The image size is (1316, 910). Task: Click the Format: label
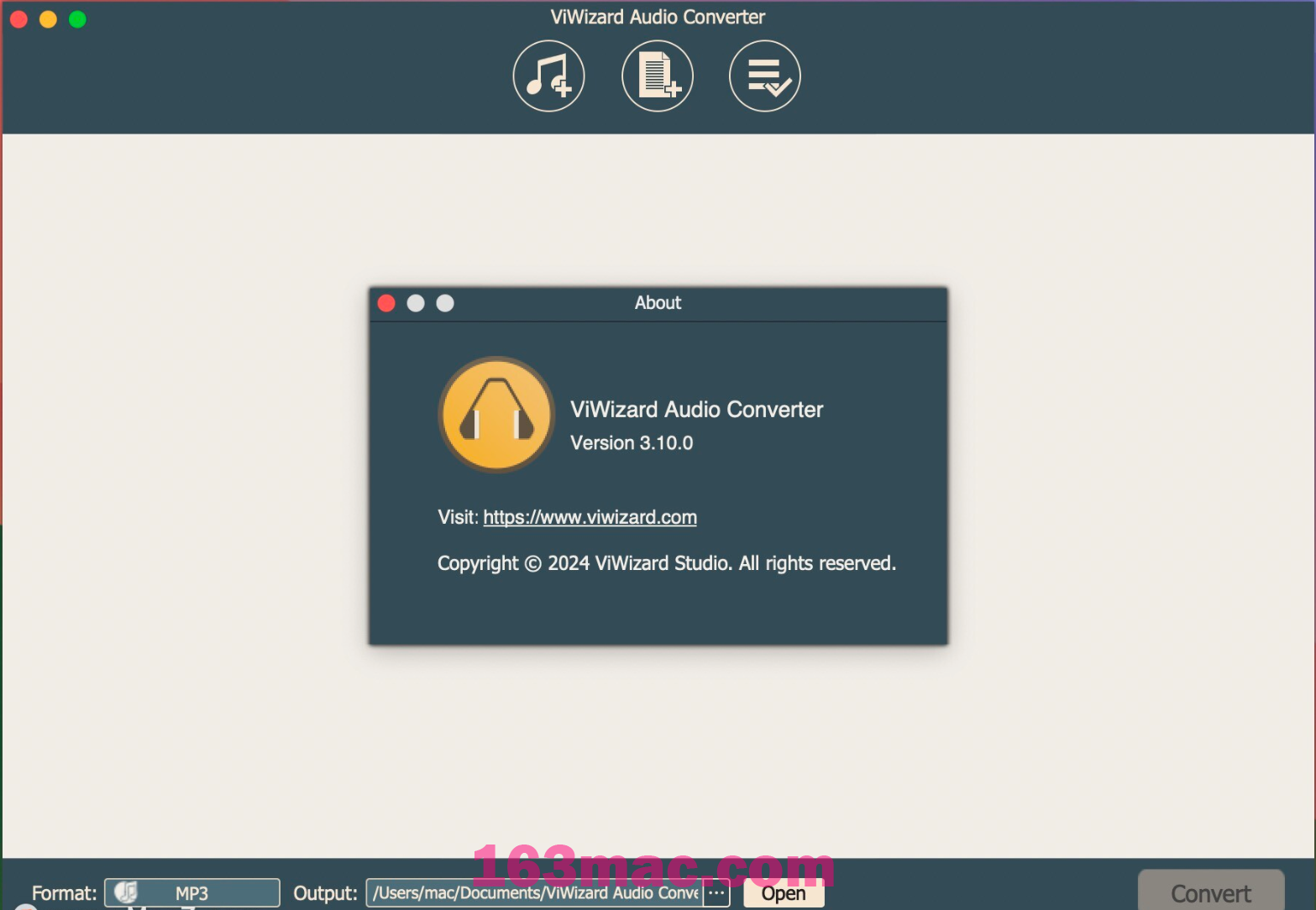65,893
